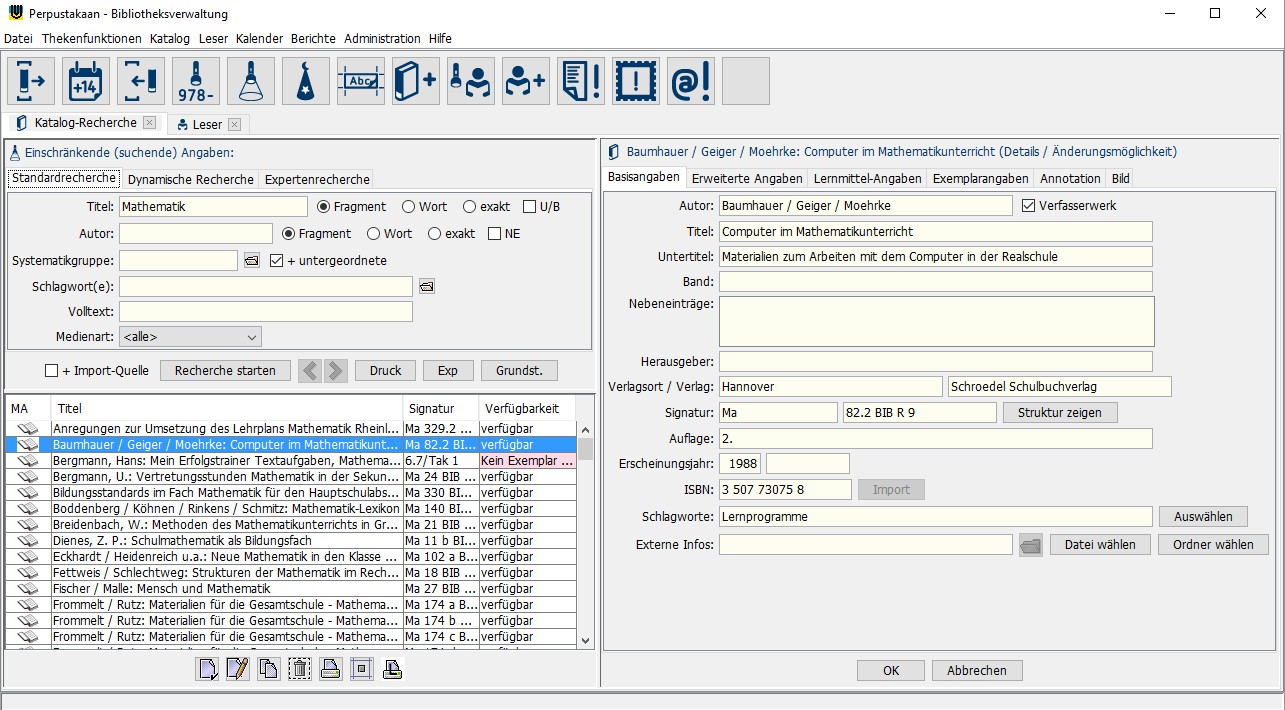Open Systematikgruppe folder picker
The width and height of the screenshot is (1285, 710).
pyautogui.click(x=252, y=261)
